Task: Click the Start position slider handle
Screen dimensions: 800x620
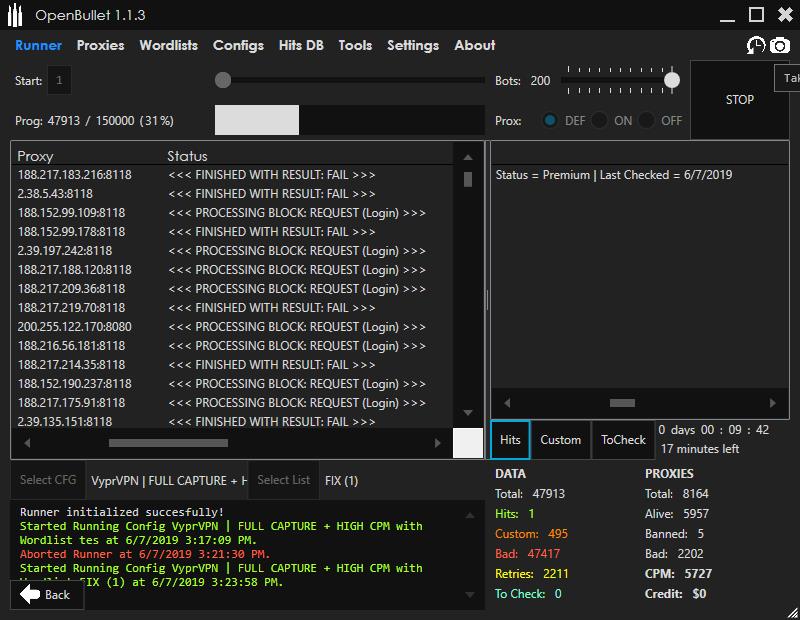Action: [x=223, y=80]
